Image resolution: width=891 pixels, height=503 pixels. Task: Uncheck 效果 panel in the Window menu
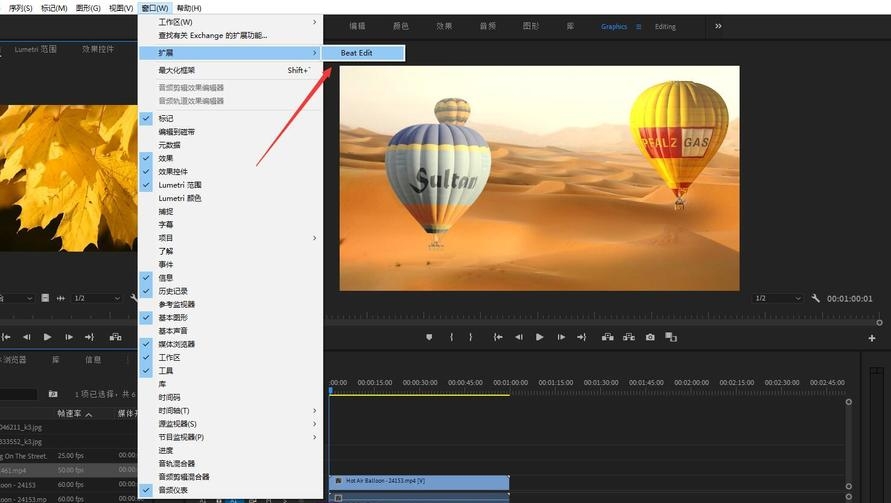click(146, 158)
